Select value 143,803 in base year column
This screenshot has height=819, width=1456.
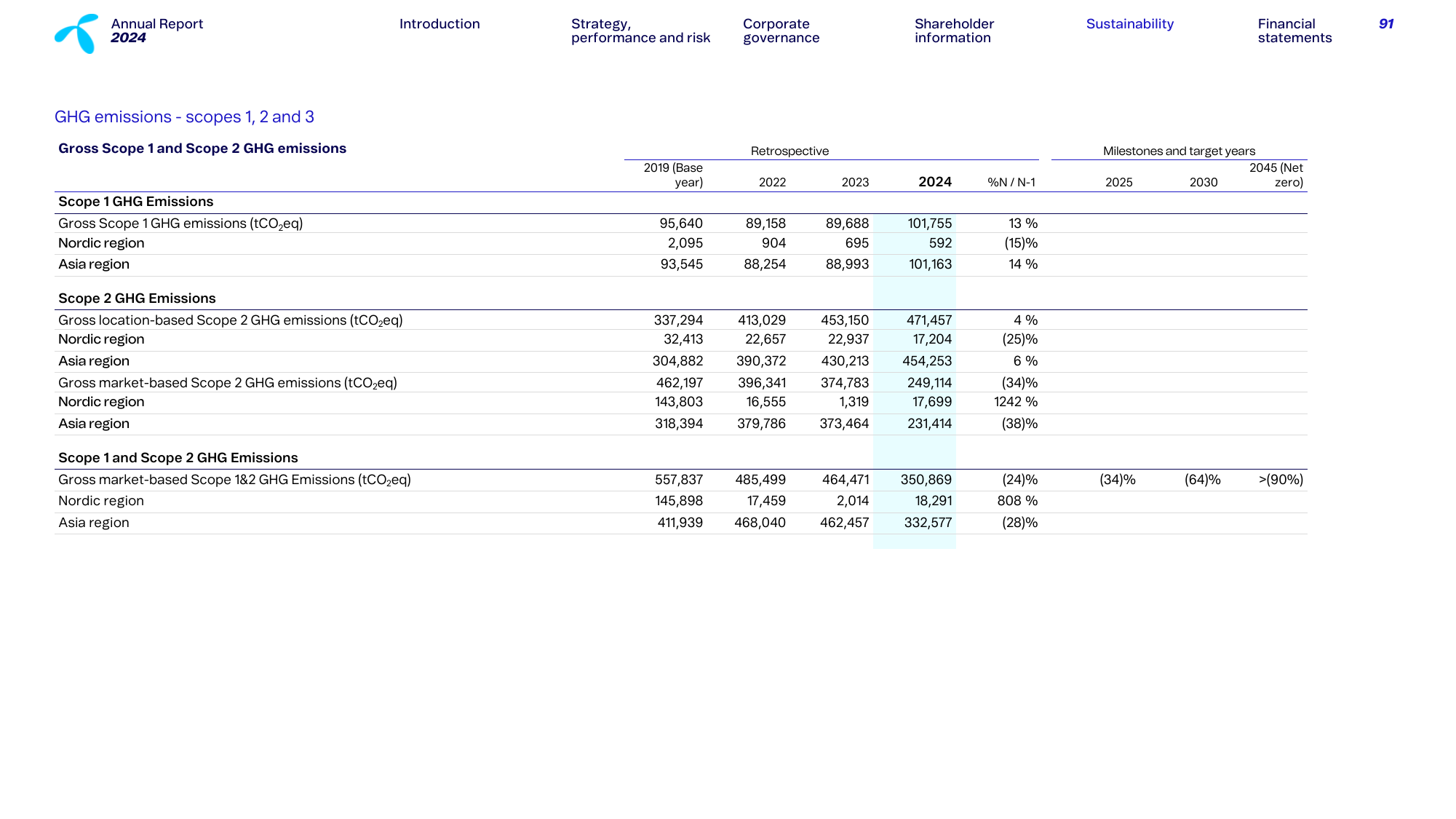click(x=679, y=402)
